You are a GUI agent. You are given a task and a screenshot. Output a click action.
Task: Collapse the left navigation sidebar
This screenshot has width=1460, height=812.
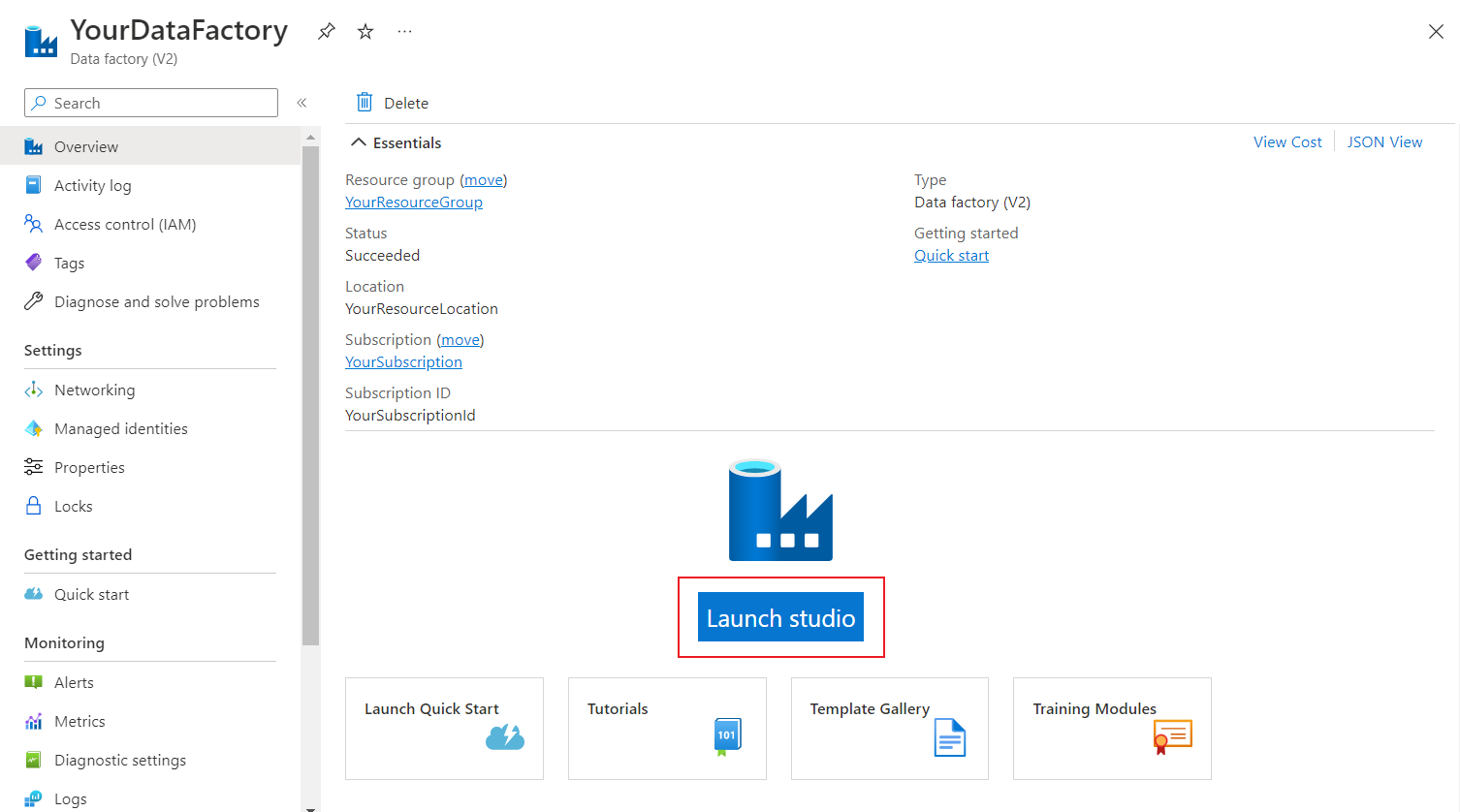pos(302,102)
